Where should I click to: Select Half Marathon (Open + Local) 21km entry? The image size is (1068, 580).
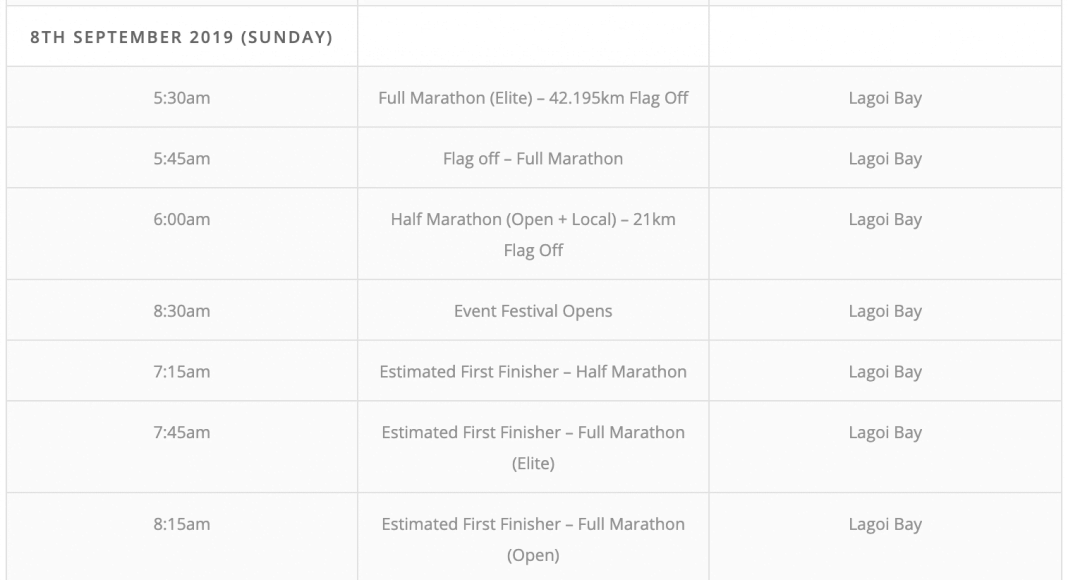click(x=533, y=234)
